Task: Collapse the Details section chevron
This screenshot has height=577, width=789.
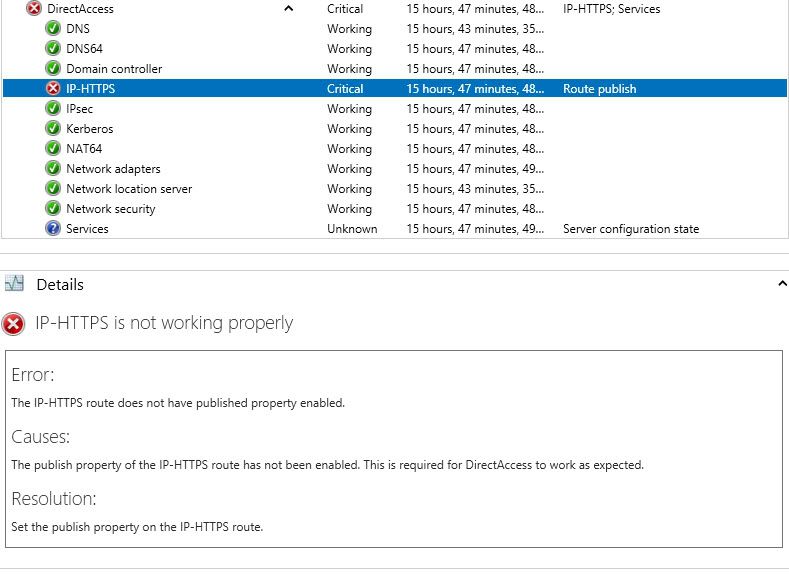Action: click(x=782, y=284)
